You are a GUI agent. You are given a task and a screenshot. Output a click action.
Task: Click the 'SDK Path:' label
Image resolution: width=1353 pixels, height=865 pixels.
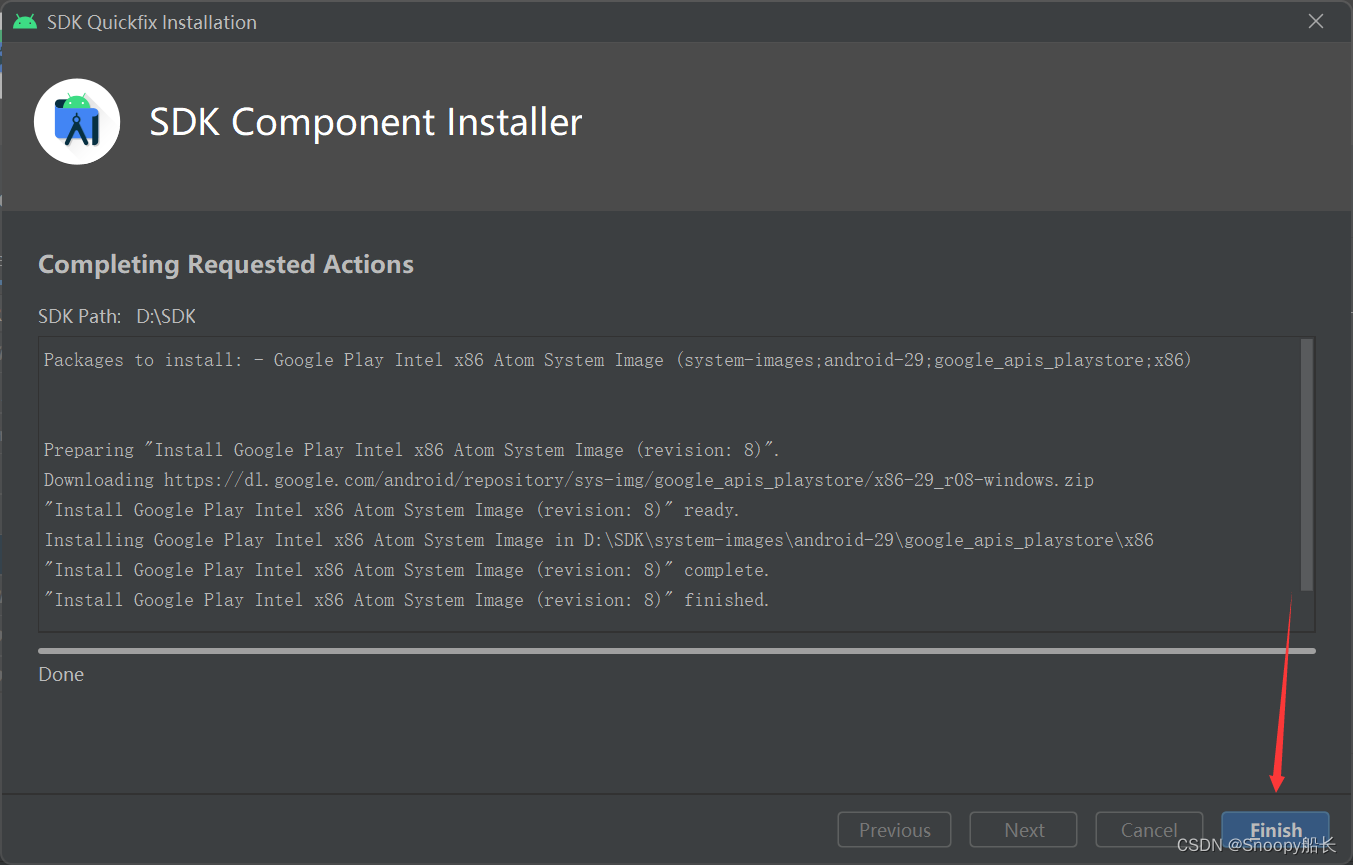pos(80,317)
